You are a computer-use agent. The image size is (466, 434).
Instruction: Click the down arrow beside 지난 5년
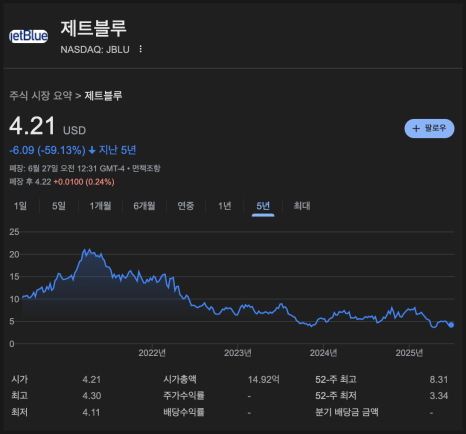click(x=92, y=151)
